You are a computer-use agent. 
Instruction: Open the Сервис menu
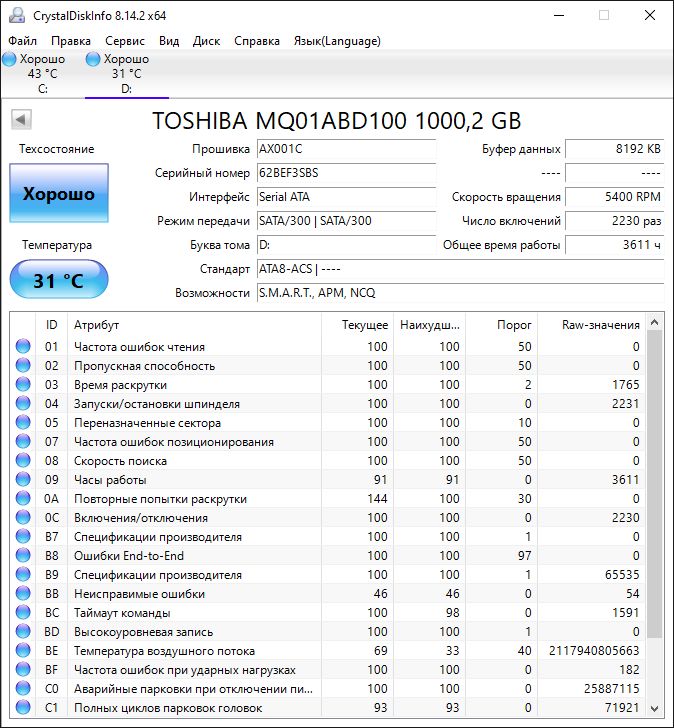(124, 41)
